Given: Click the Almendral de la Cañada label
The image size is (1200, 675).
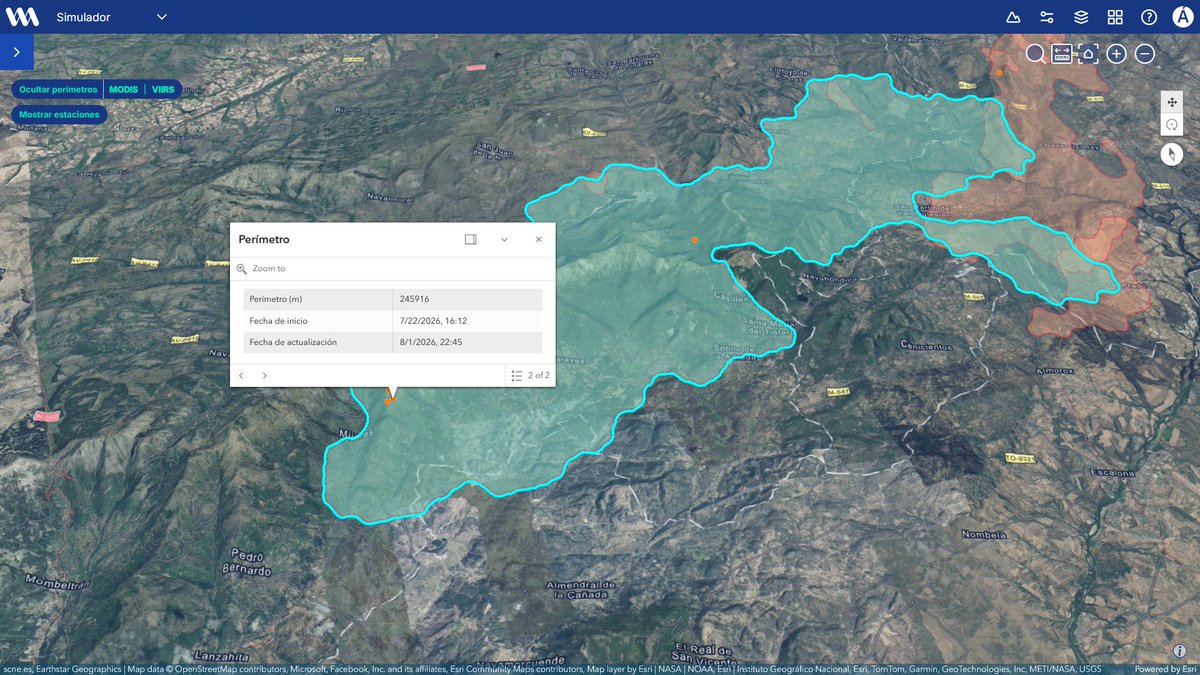Looking at the screenshot, I should pos(580,589).
